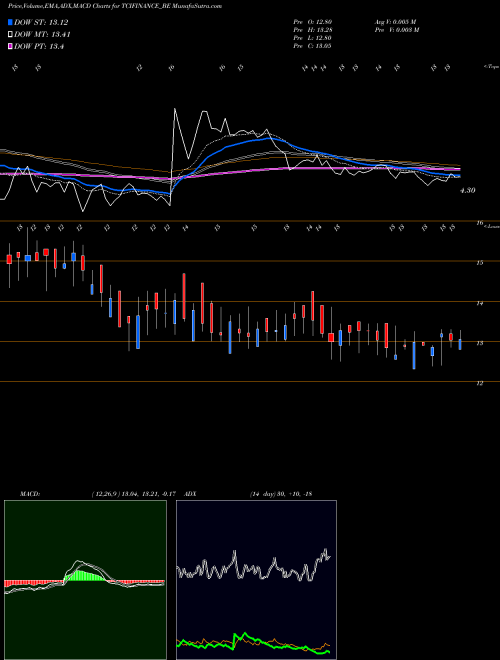Image resolution: width=500 pixels, height=660 pixels.
Task: Click the 16 price level axis label
Action: (479, 223)
